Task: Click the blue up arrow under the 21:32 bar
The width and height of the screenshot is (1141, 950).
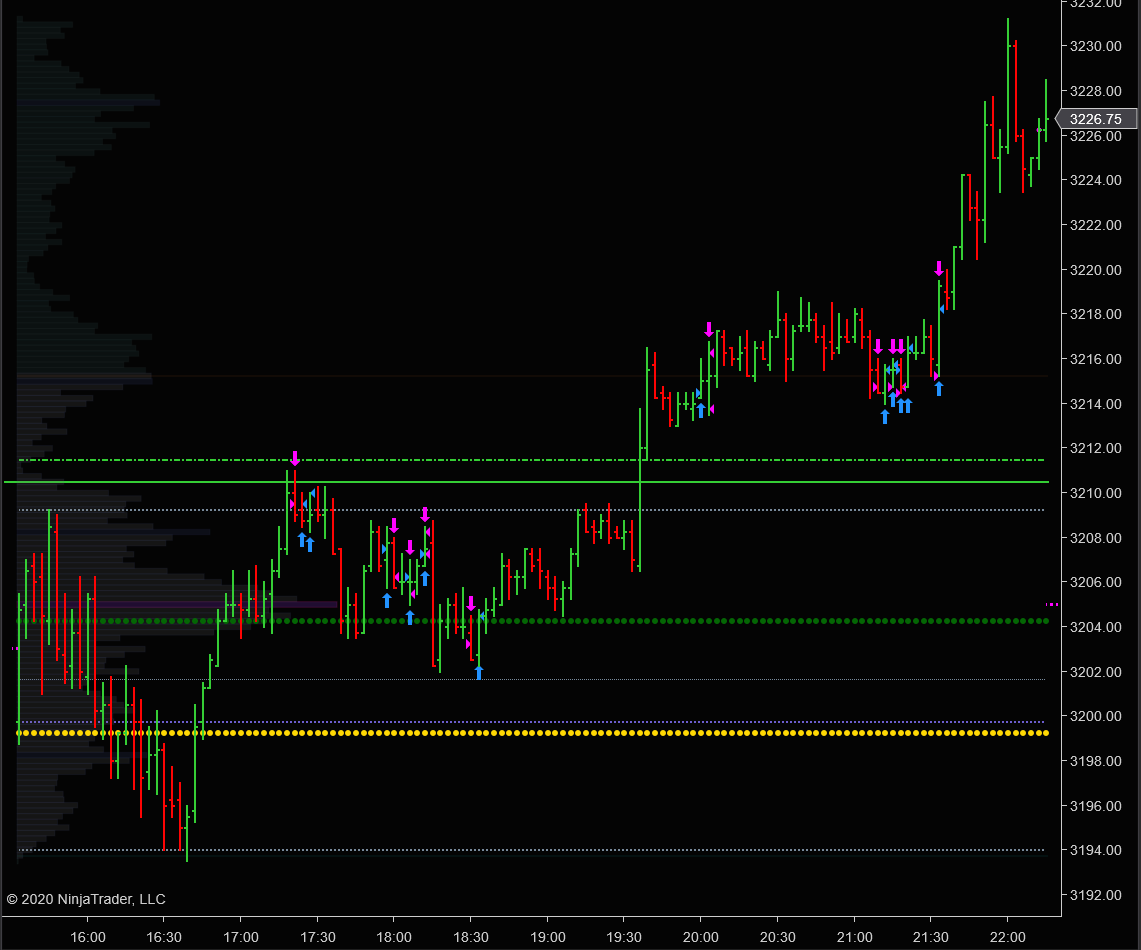Action: pyautogui.click(x=939, y=388)
